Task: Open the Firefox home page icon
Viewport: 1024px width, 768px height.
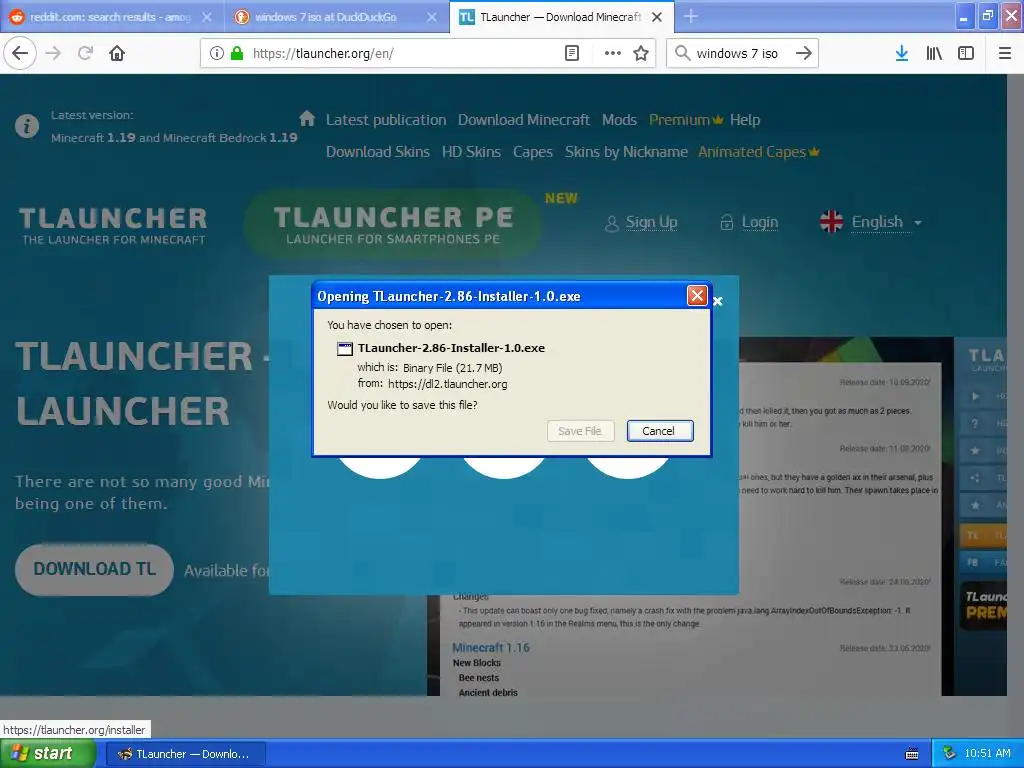Action: (117, 53)
